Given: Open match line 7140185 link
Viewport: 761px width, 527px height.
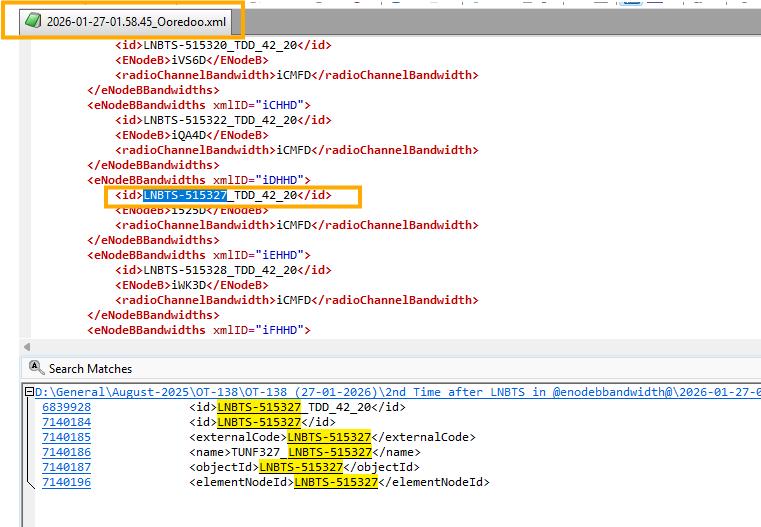Looking at the screenshot, I should [x=64, y=437].
